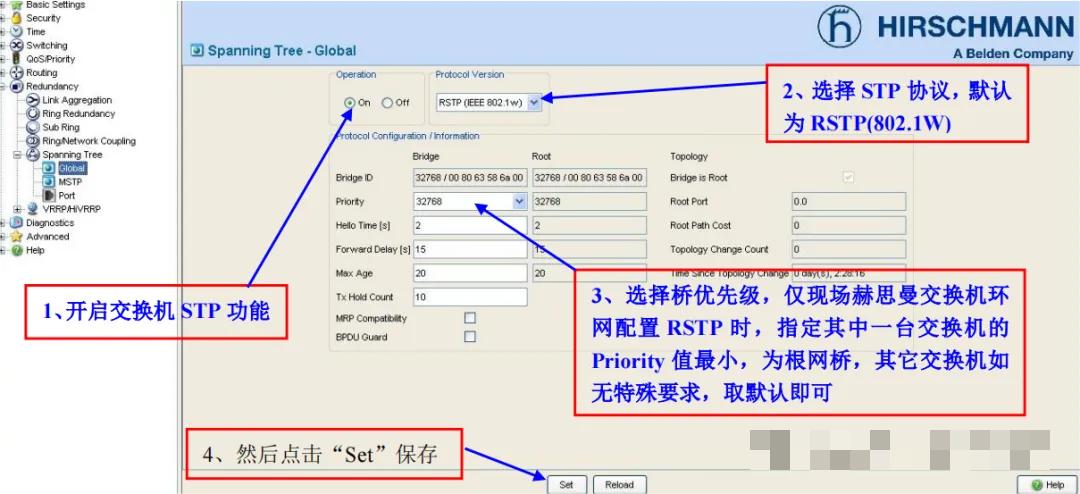
Task: Click the 'Security' label in the tree
Action: (43, 19)
